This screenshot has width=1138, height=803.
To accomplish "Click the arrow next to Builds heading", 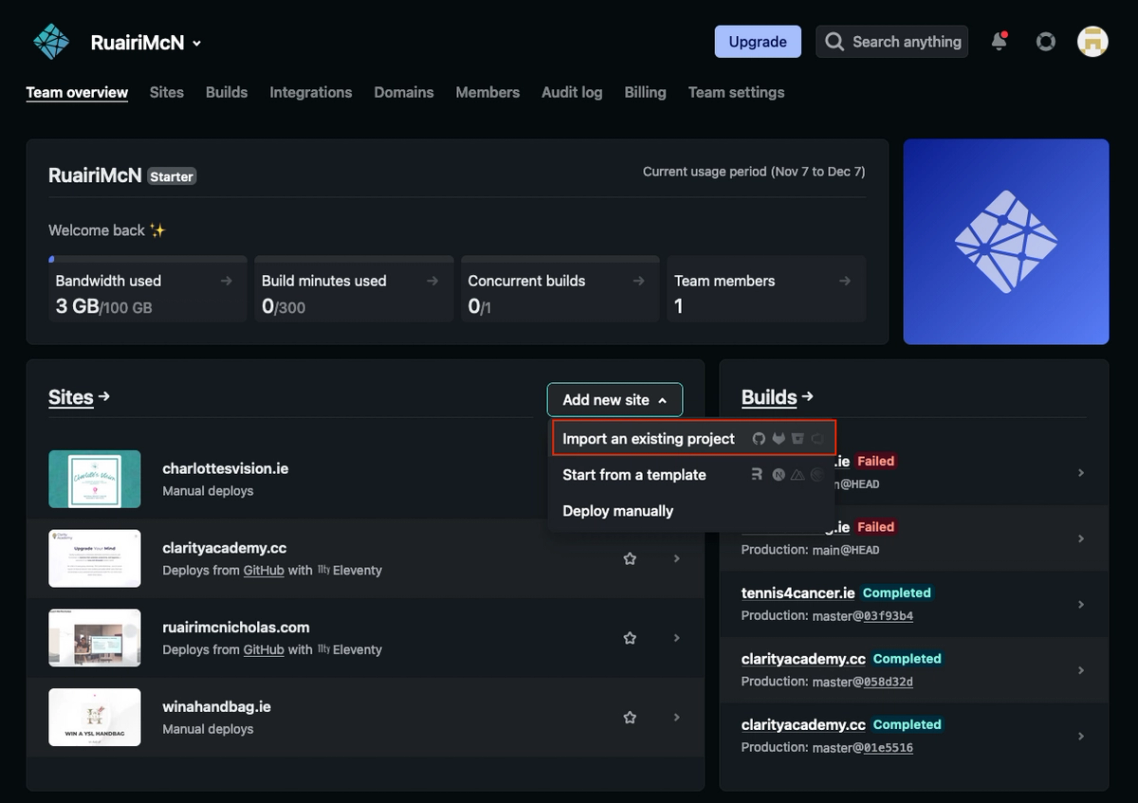I will [808, 396].
